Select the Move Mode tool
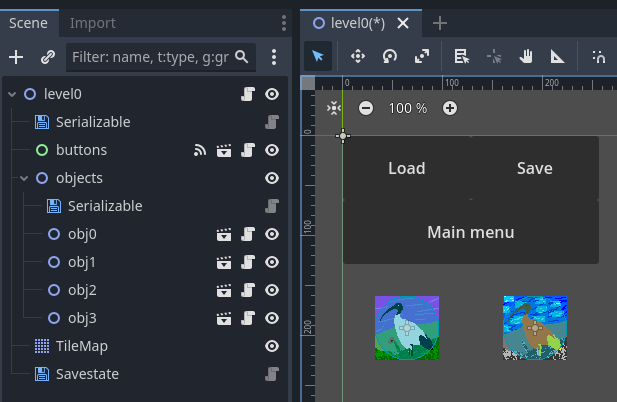Image resolution: width=617 pixels, height=402 pixels. click(357, 57)
